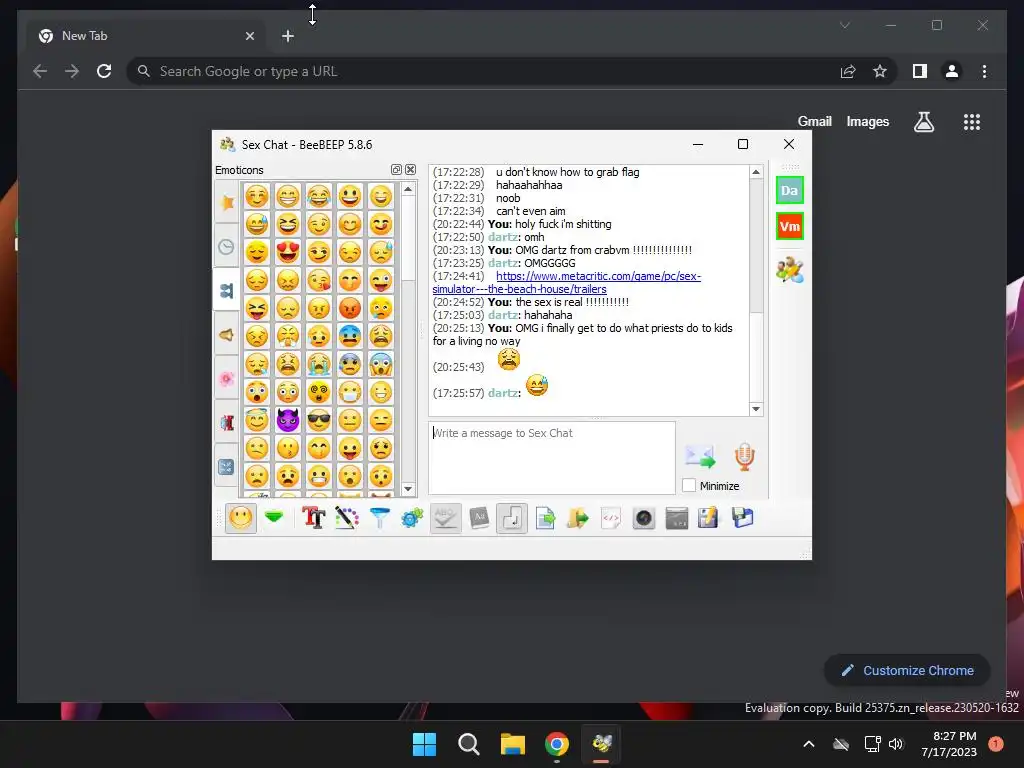
Task: Open the favorites star emoticon tab
Action: point(227,202)
